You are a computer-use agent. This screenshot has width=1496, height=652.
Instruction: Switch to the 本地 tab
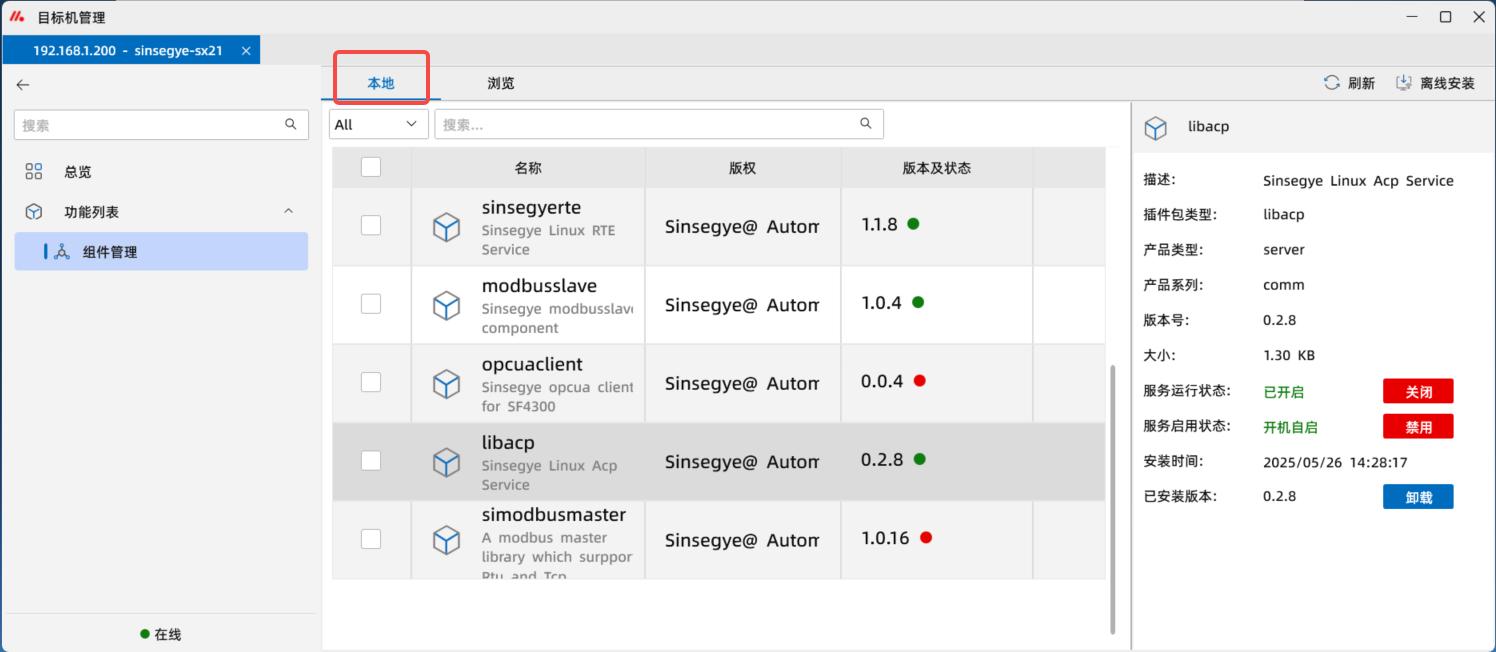[381, 83]
